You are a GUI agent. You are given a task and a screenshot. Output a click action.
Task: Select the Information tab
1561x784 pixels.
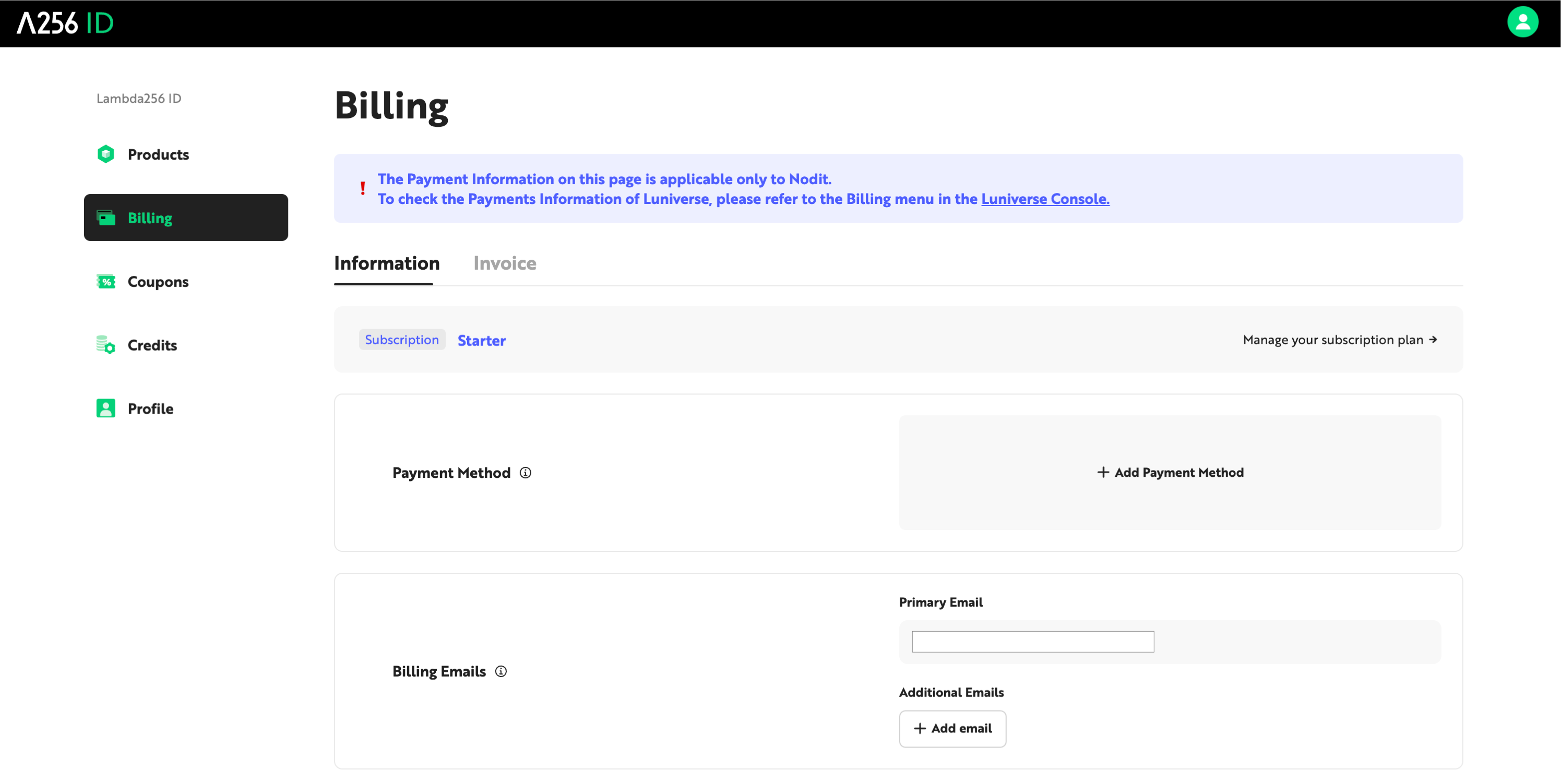[387, 263]
